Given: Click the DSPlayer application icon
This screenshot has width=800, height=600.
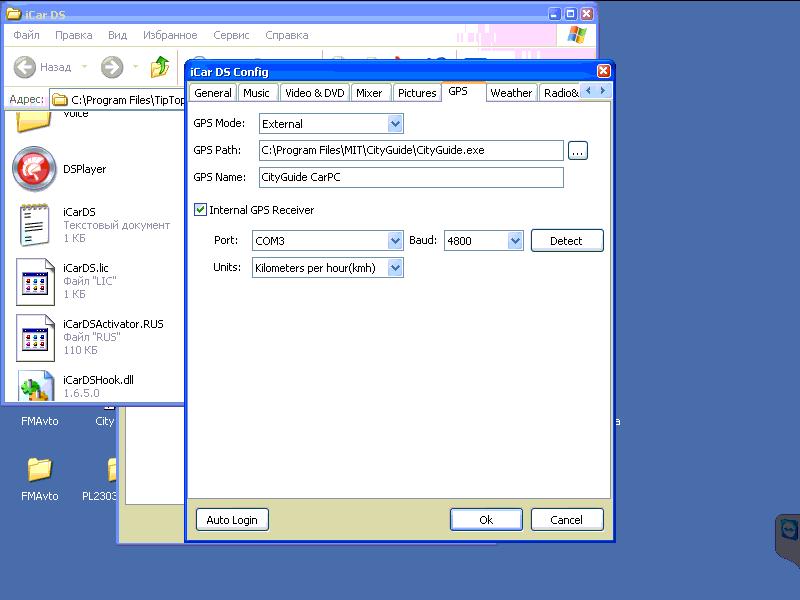Looking at the screenshot, I should [34, 169].
